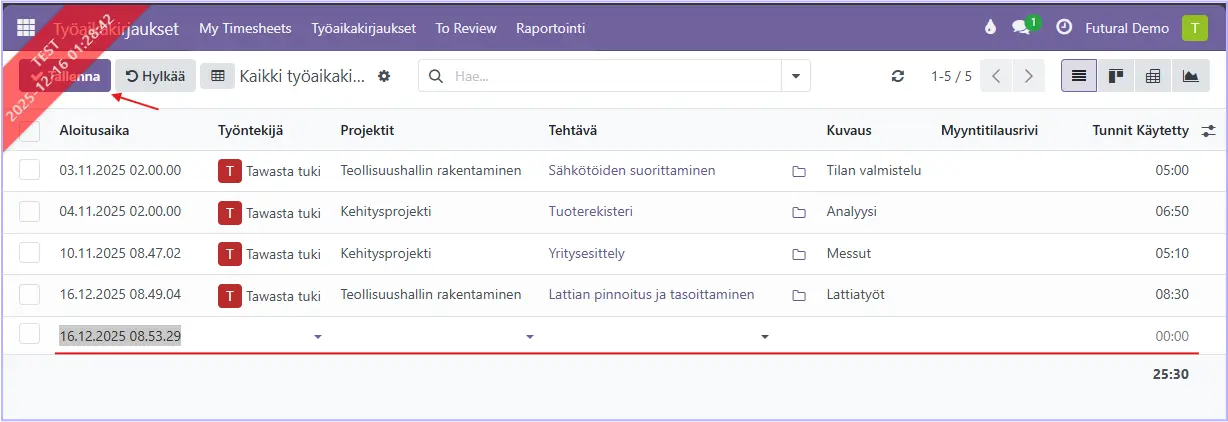
Task: Open the My Timesheets menu
Action: [245, 28]
